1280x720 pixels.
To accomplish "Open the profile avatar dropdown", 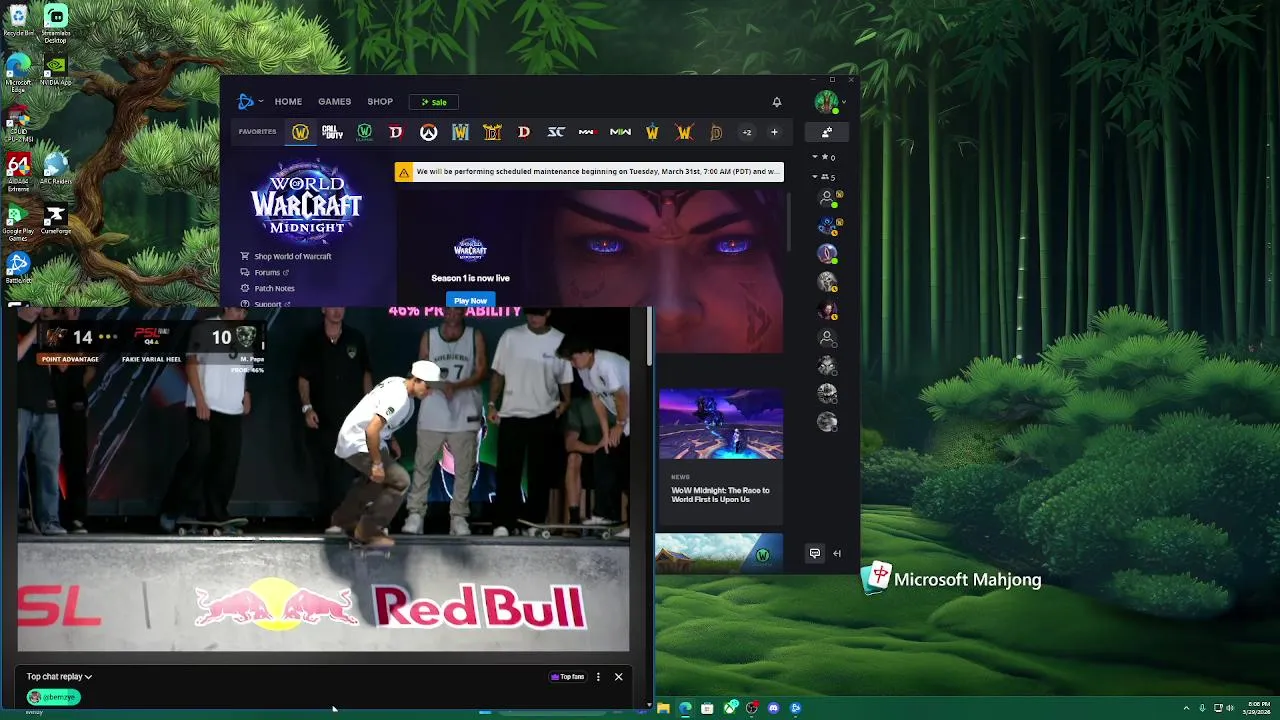I will click(x=829, y=102).
